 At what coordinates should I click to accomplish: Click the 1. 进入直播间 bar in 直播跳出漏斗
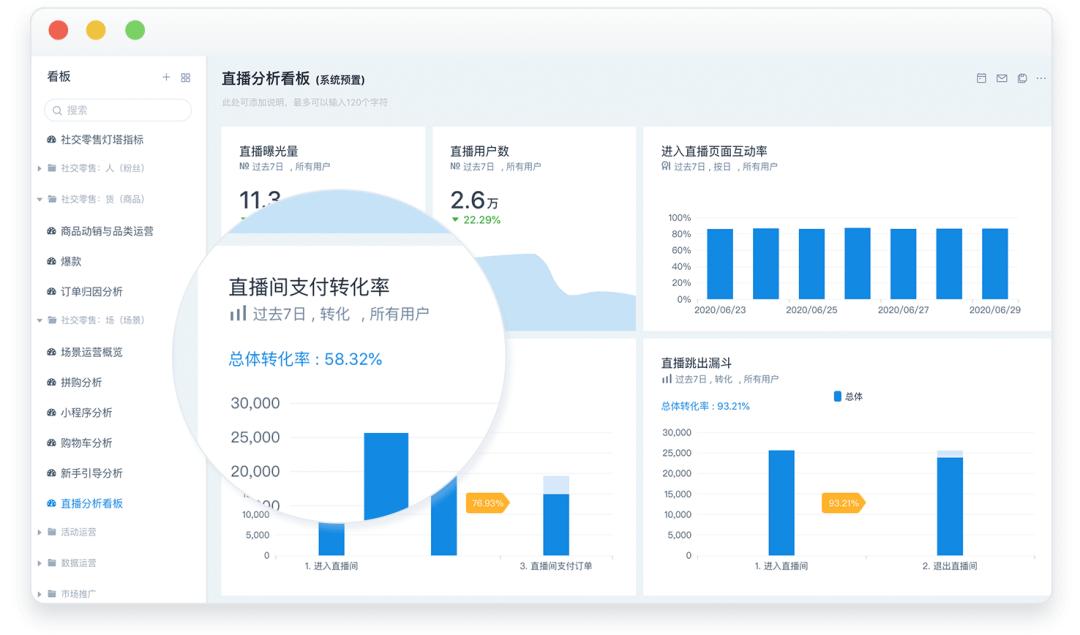tap(781, 503)
